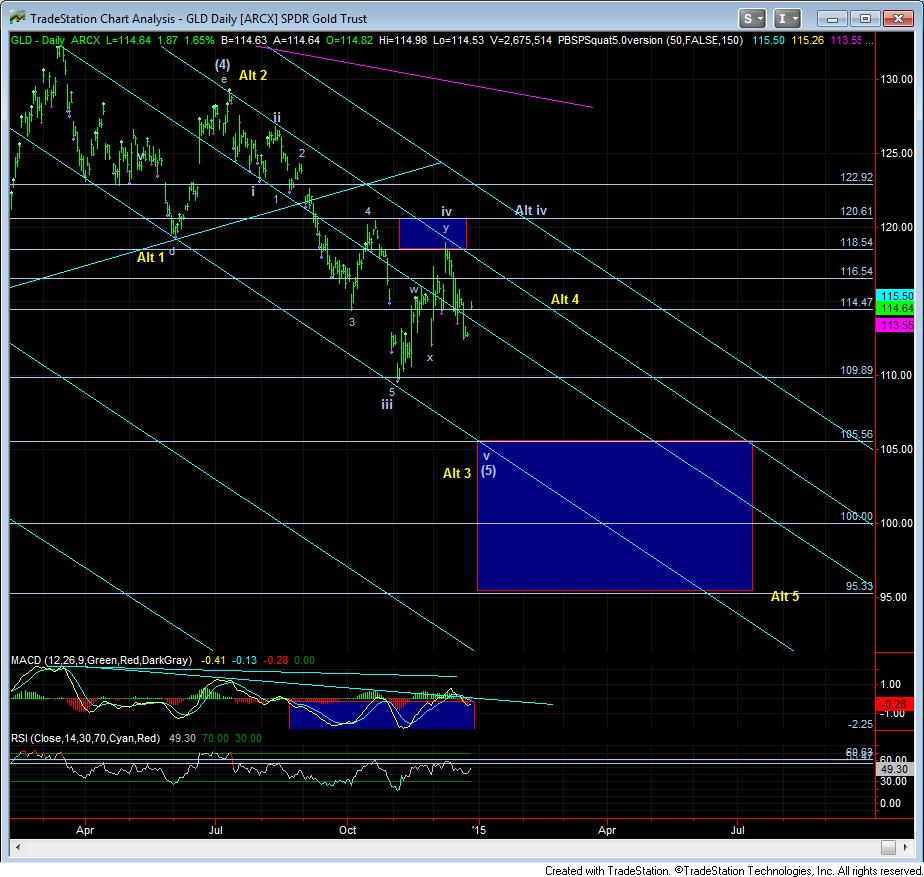Click the 105.56 price level label

point(856,434)
